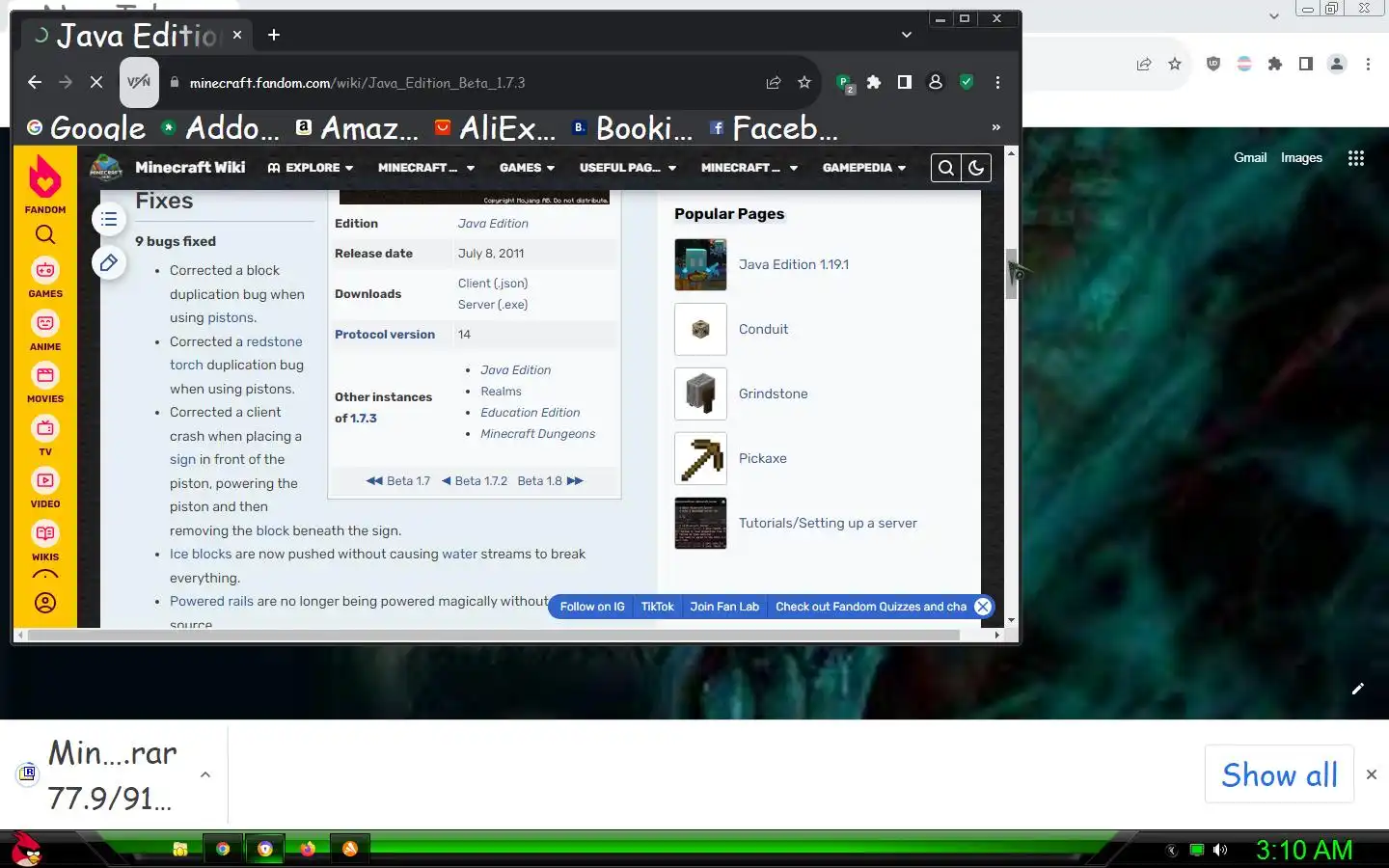Open Gmail in the background Chrome window
Viewport: 1389px width, 868px height.
click(1250, 157)
